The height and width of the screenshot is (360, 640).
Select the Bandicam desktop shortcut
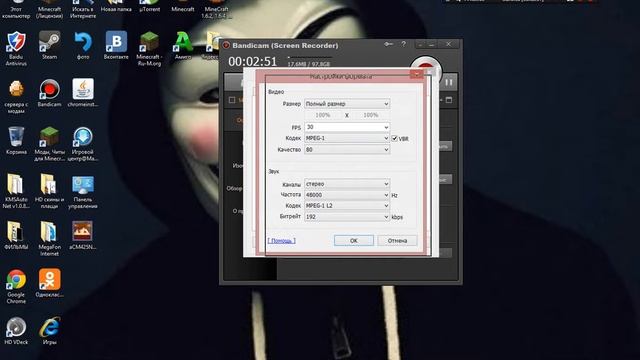point(49,93)
